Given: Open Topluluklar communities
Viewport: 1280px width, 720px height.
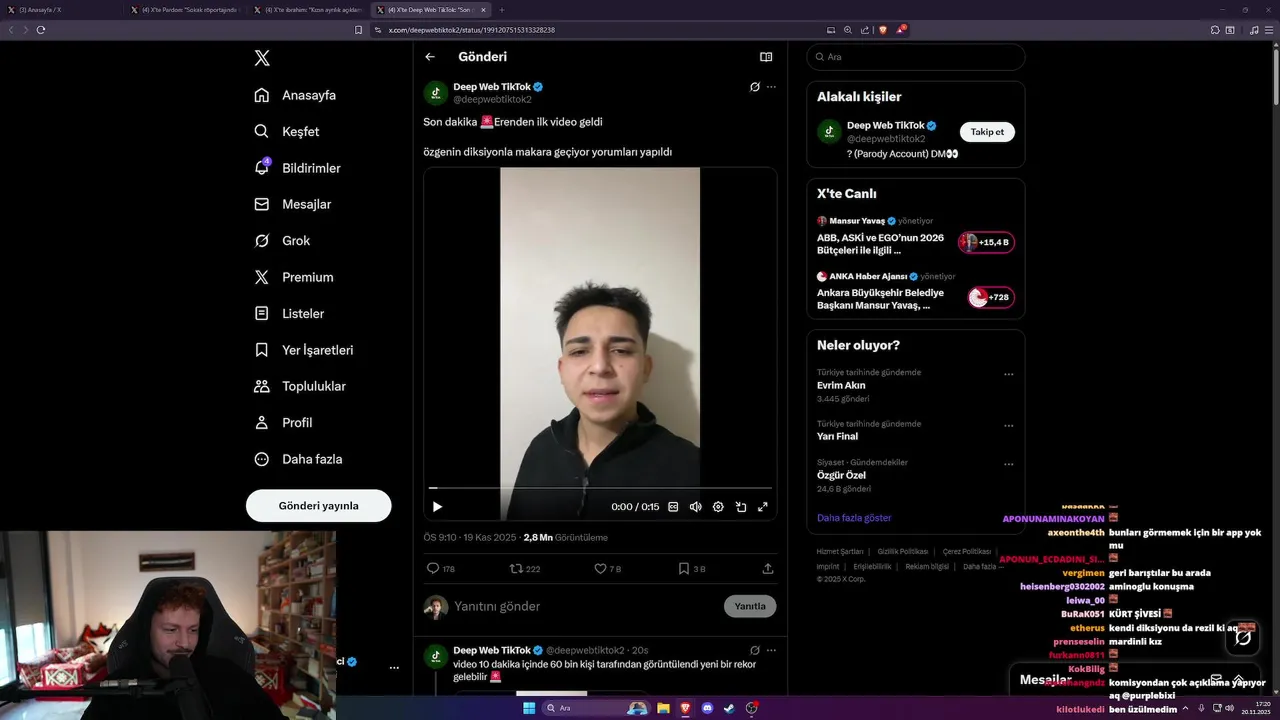Looking at the screenshot, I should tap(300, 386).
